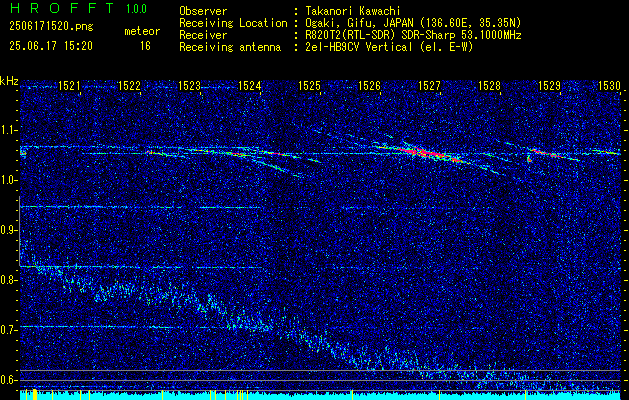Click the 0.9 kHz frequency axis label

(7, 230)
